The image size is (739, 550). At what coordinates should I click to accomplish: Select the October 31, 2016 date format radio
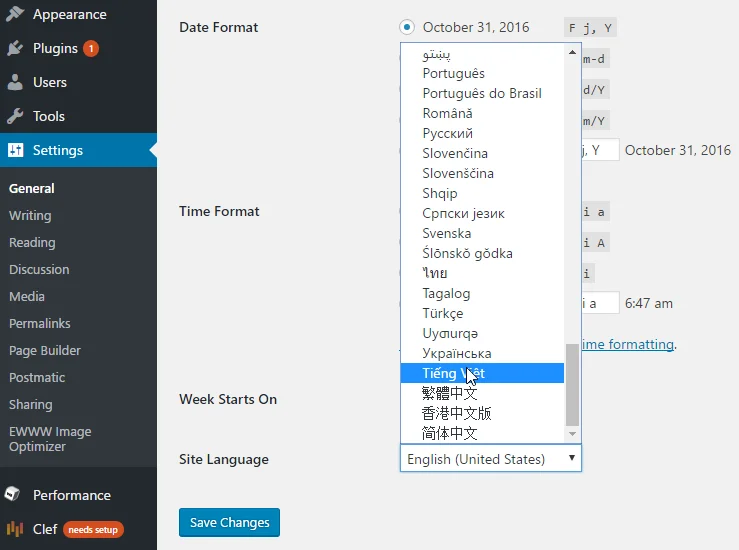pos(407,27)
